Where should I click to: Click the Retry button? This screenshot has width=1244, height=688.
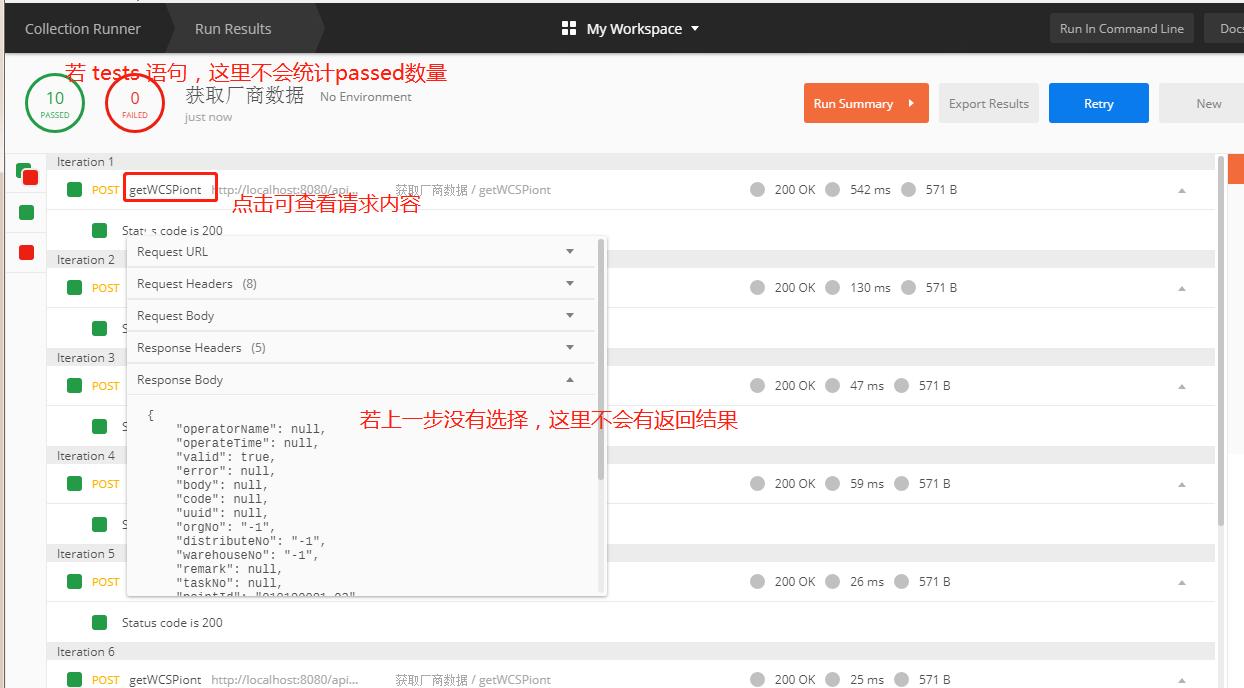click(1098, 103)
